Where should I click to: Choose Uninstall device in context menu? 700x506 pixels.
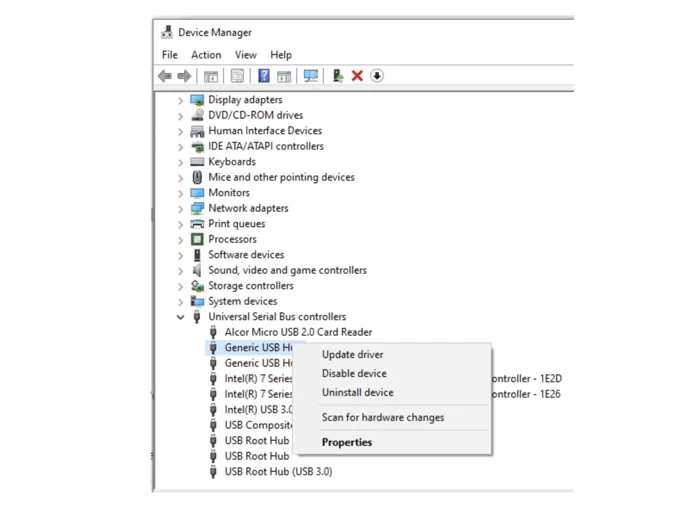click(357, 393)
